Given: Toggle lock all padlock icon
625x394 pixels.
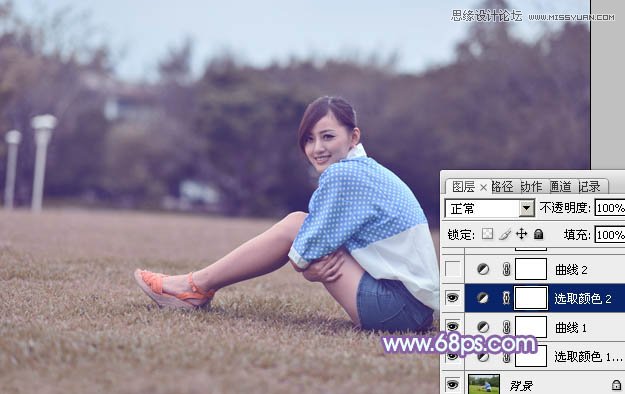Looking at the screenshot, I should pyautogui.click(x=539, y=234).
